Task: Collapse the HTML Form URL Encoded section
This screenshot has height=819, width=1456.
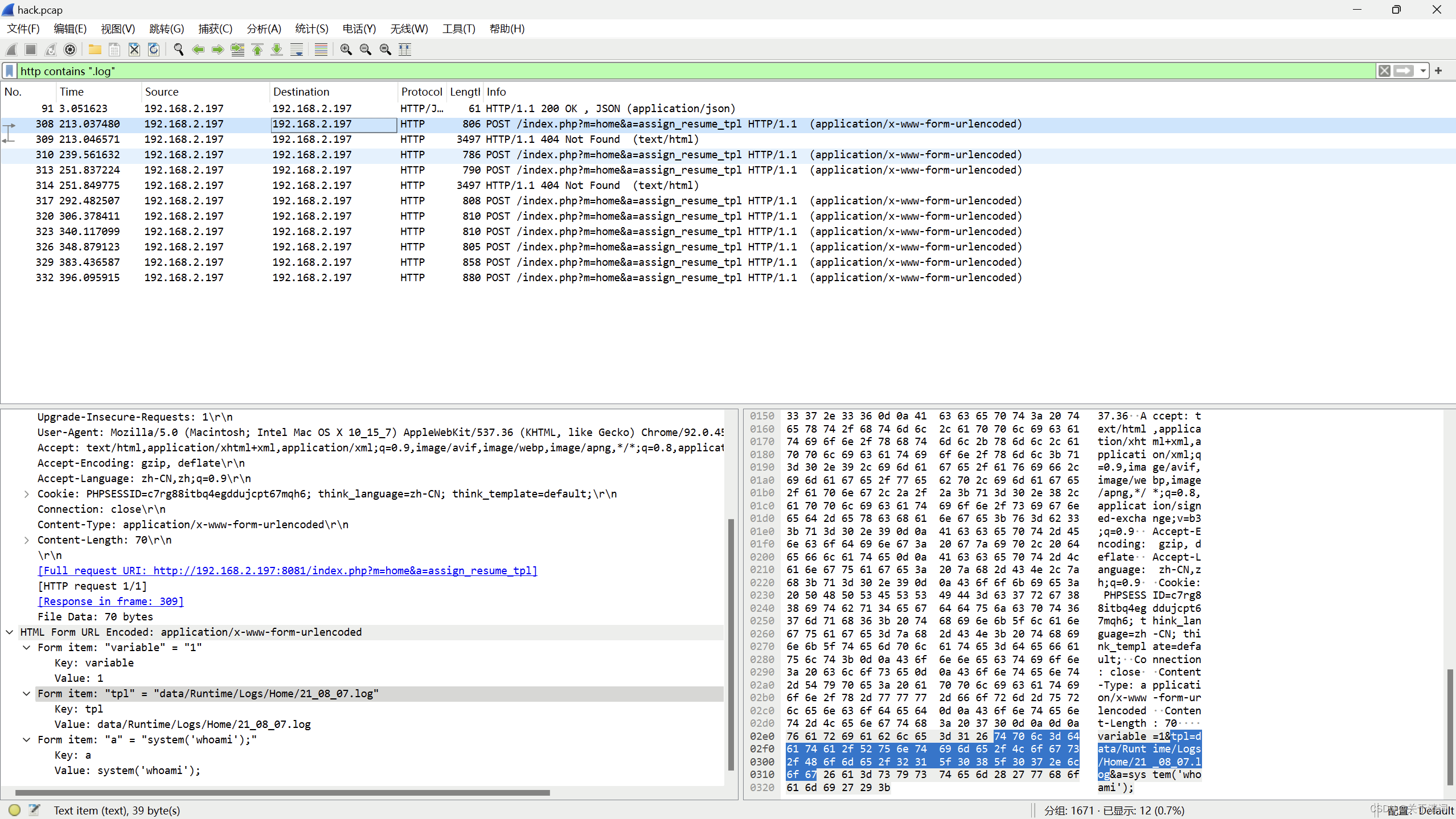Action: (10, 632)
